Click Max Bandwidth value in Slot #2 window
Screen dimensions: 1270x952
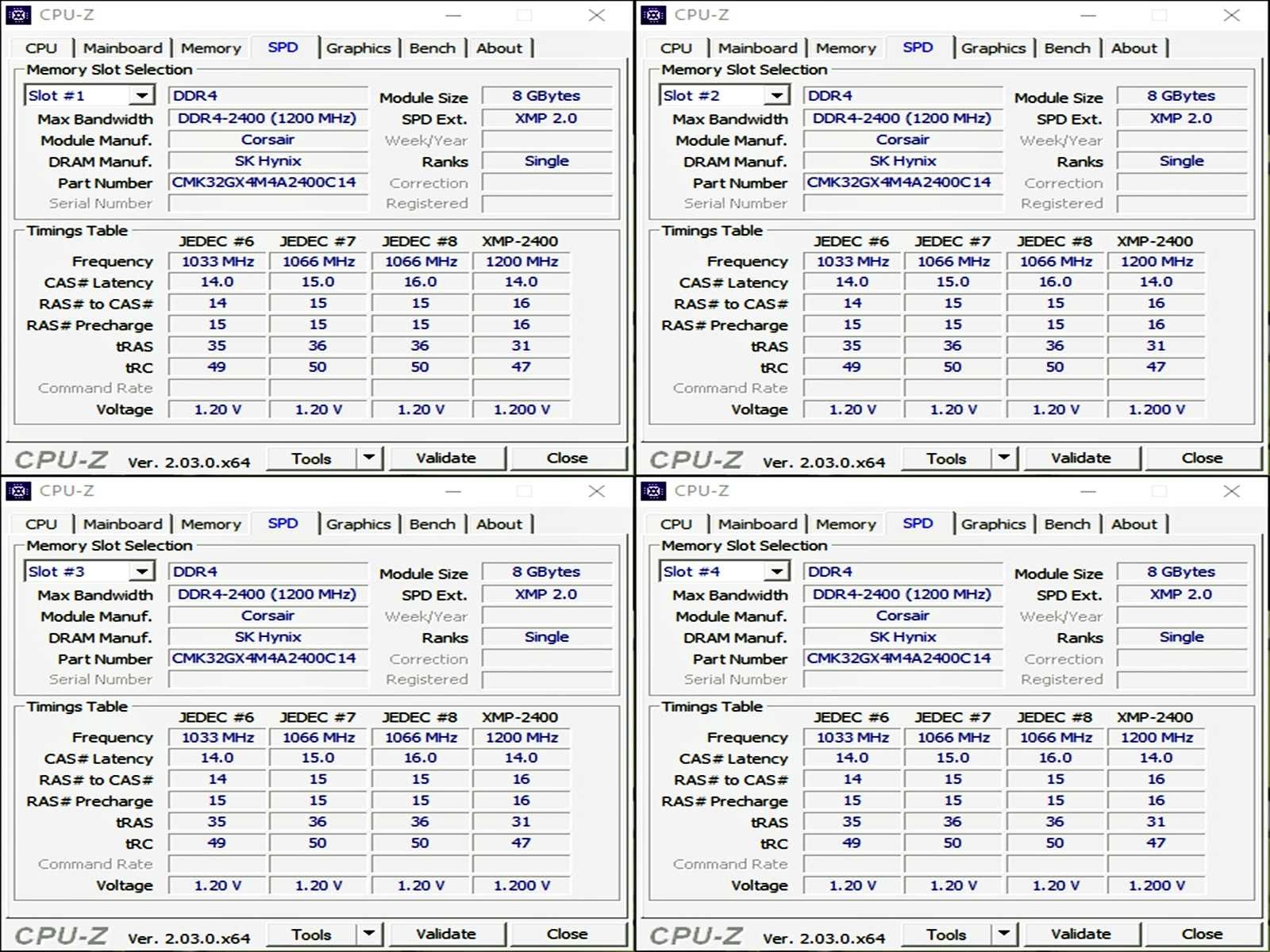coord(903,119)
